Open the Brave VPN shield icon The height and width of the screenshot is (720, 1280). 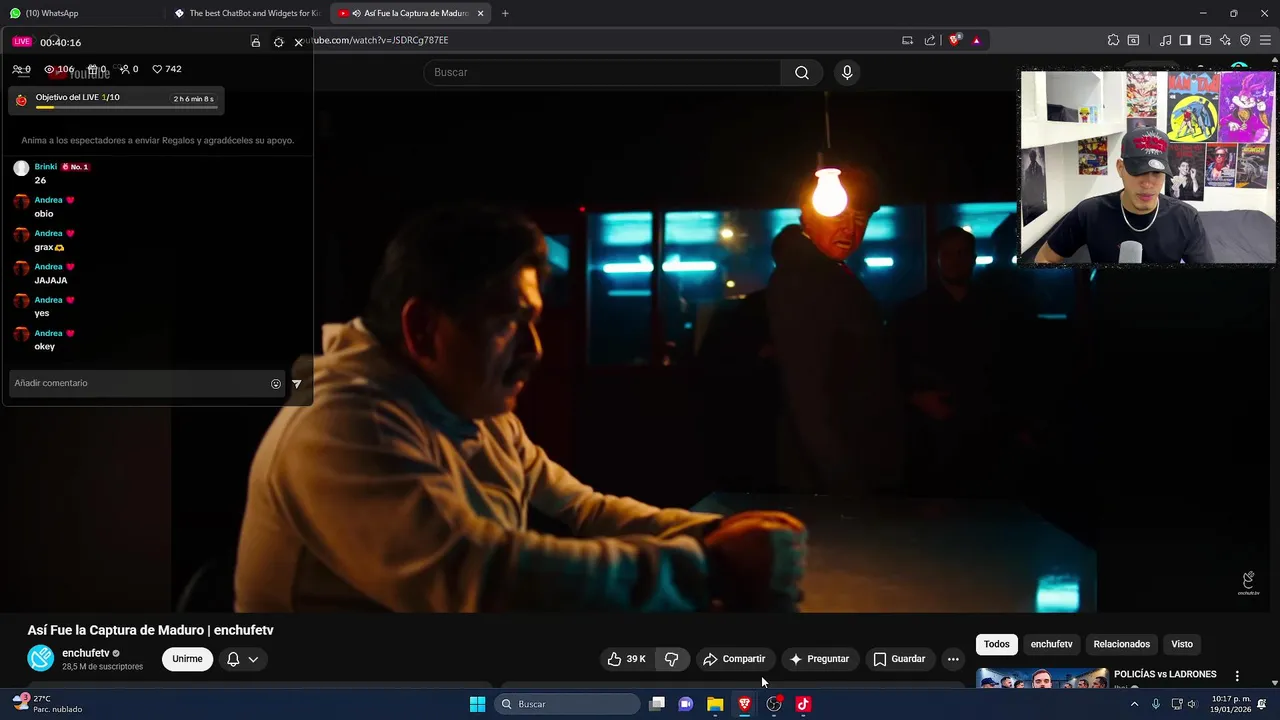(x=1245, y=40)
